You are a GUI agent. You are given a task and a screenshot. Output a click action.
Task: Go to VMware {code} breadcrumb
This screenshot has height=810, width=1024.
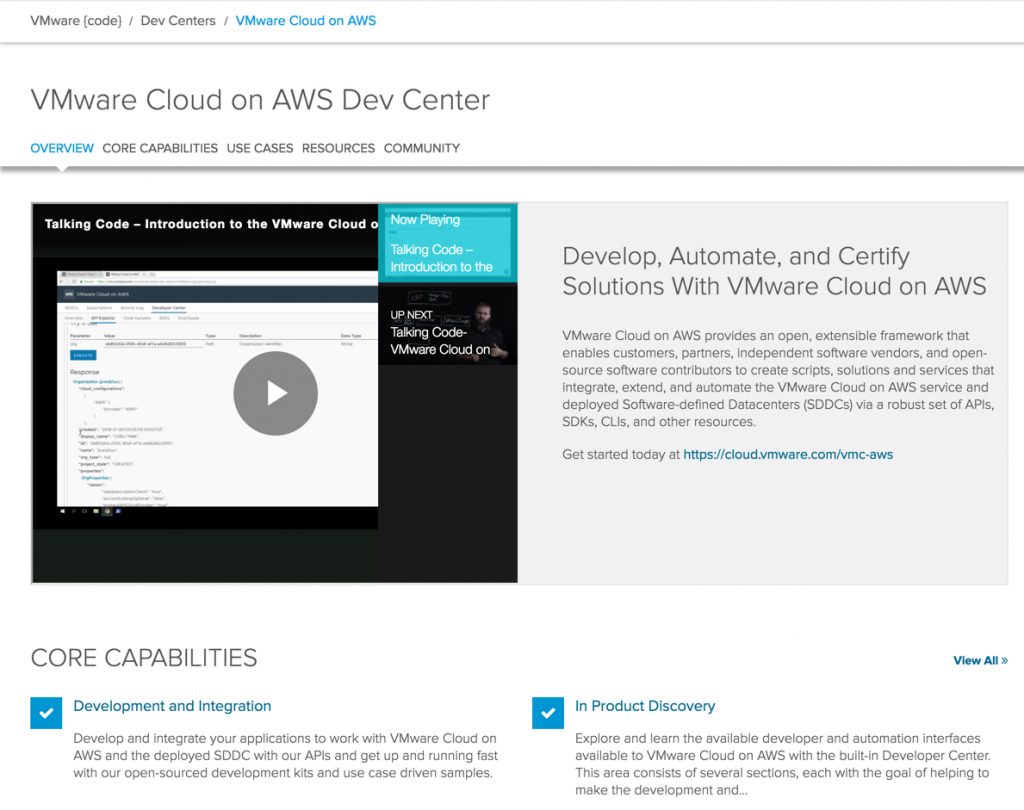coord(76,20)
